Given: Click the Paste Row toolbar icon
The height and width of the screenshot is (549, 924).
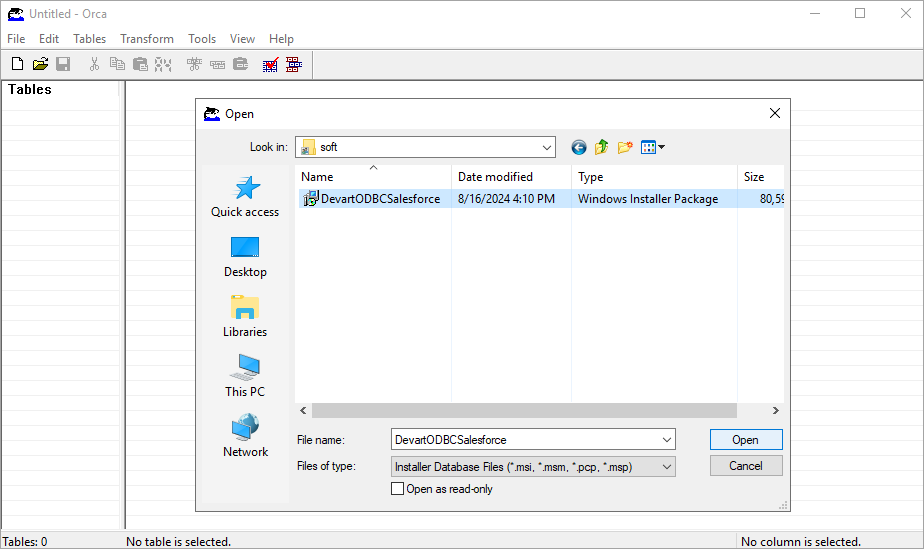Looking at the screenshot, I should tap(240, 64).
